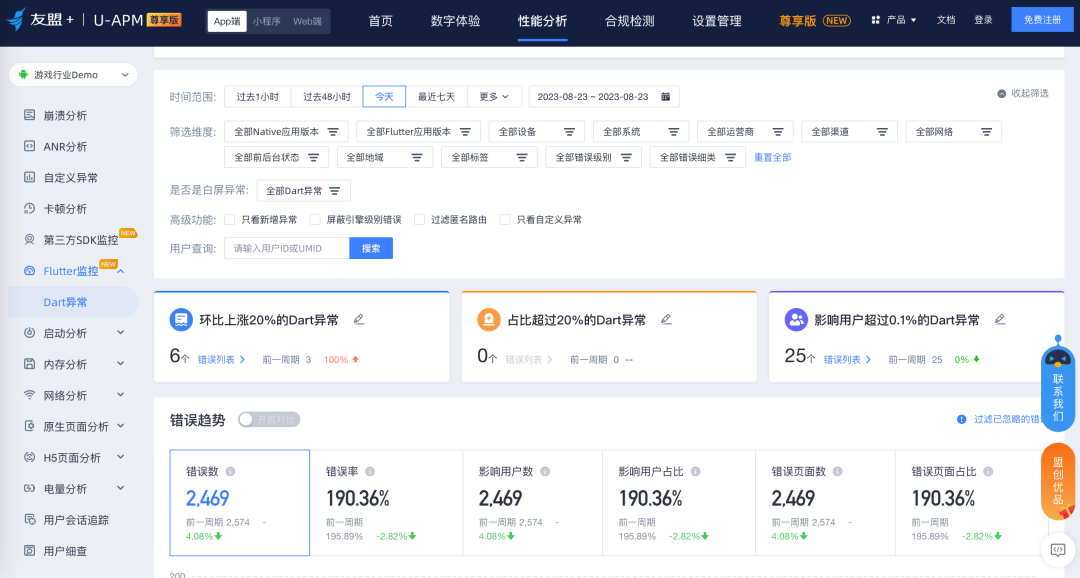Viewport: 1080px width, 578px height.
Task: Check 过滤匿名路由 checkbox
Action: (419, 220)
